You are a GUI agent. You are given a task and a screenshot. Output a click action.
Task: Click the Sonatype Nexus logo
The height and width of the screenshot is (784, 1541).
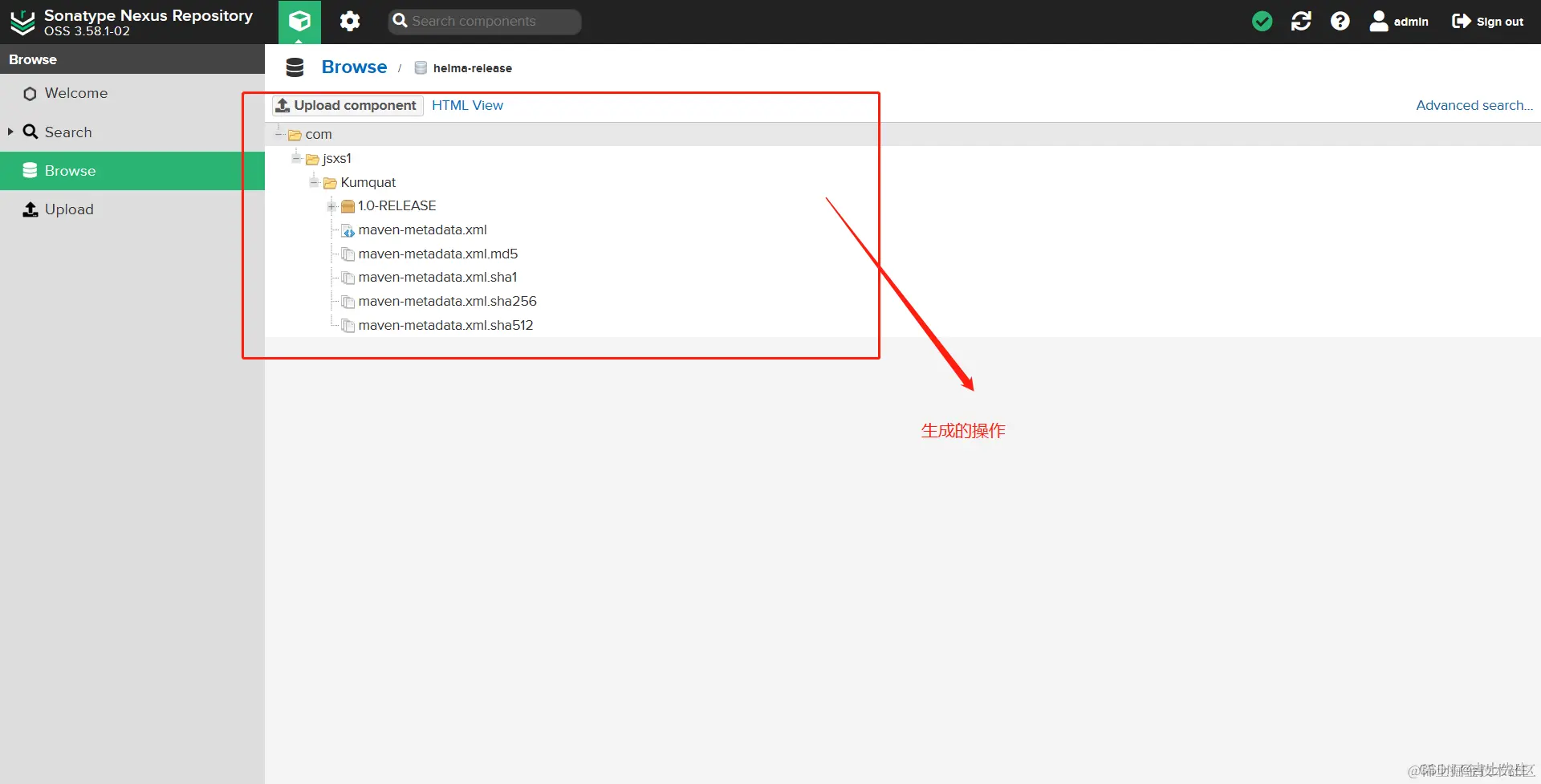coord(22,22)
